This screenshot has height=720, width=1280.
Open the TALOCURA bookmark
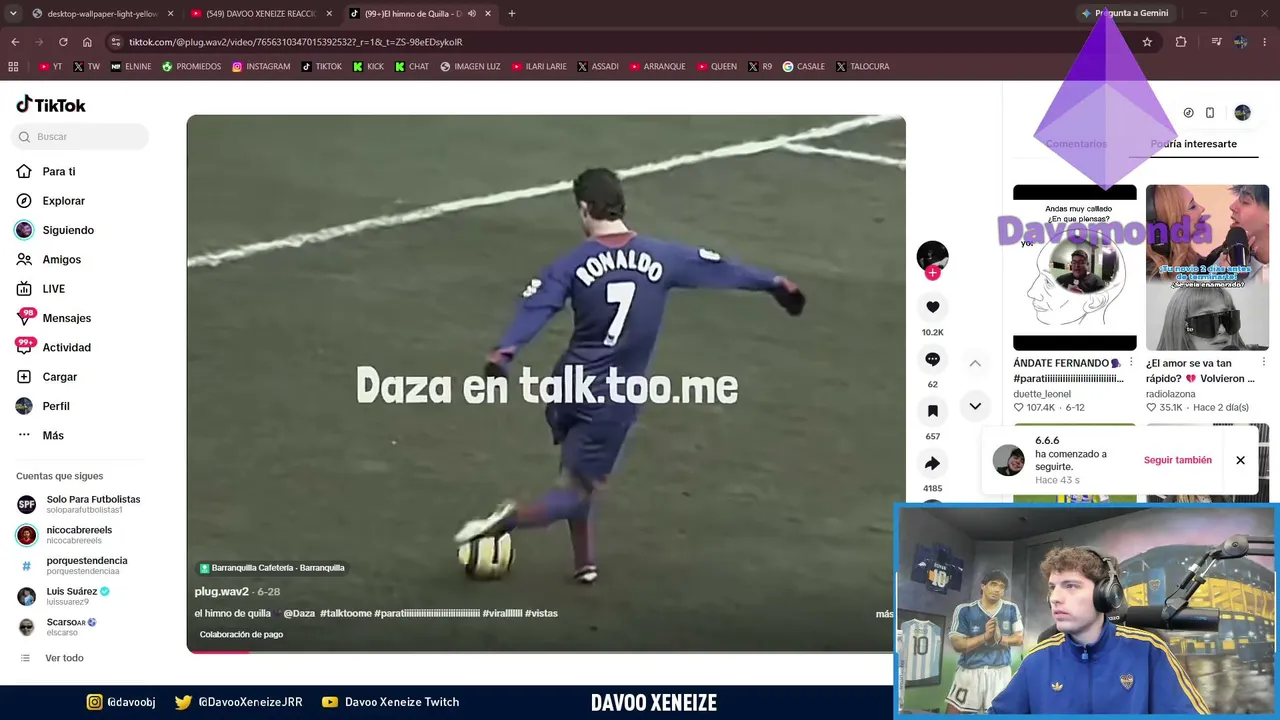(x=862, y=67)
